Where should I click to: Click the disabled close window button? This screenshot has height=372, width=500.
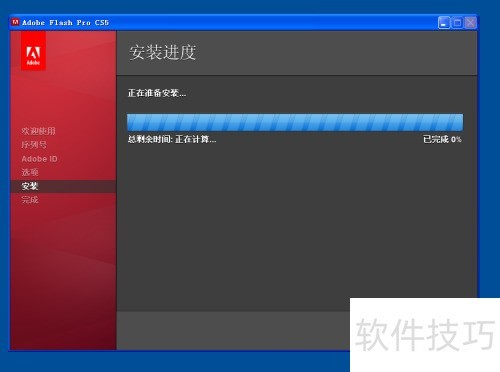coord(470,23)
